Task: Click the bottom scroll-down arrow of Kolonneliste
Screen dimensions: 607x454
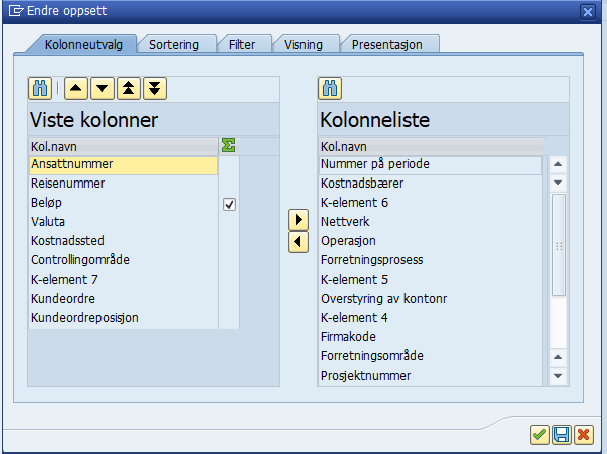Action: 558,376
